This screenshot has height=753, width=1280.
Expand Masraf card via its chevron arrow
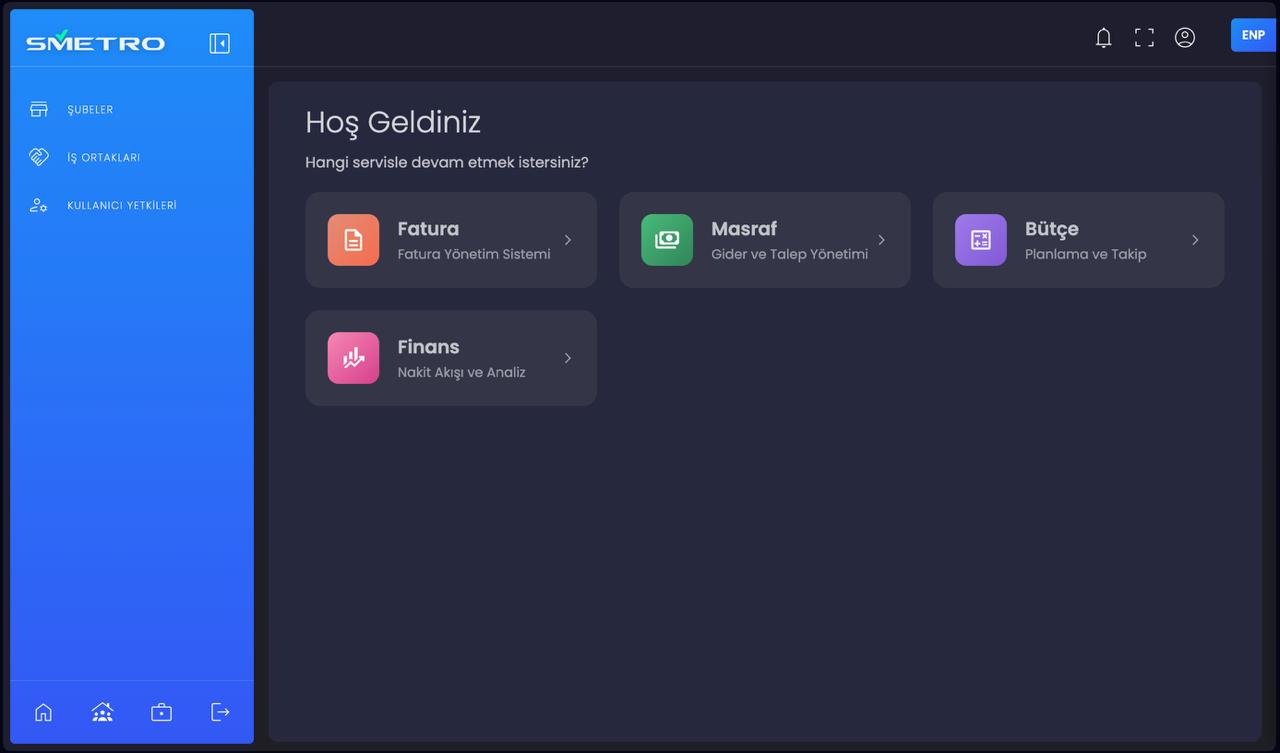point(882,240)
